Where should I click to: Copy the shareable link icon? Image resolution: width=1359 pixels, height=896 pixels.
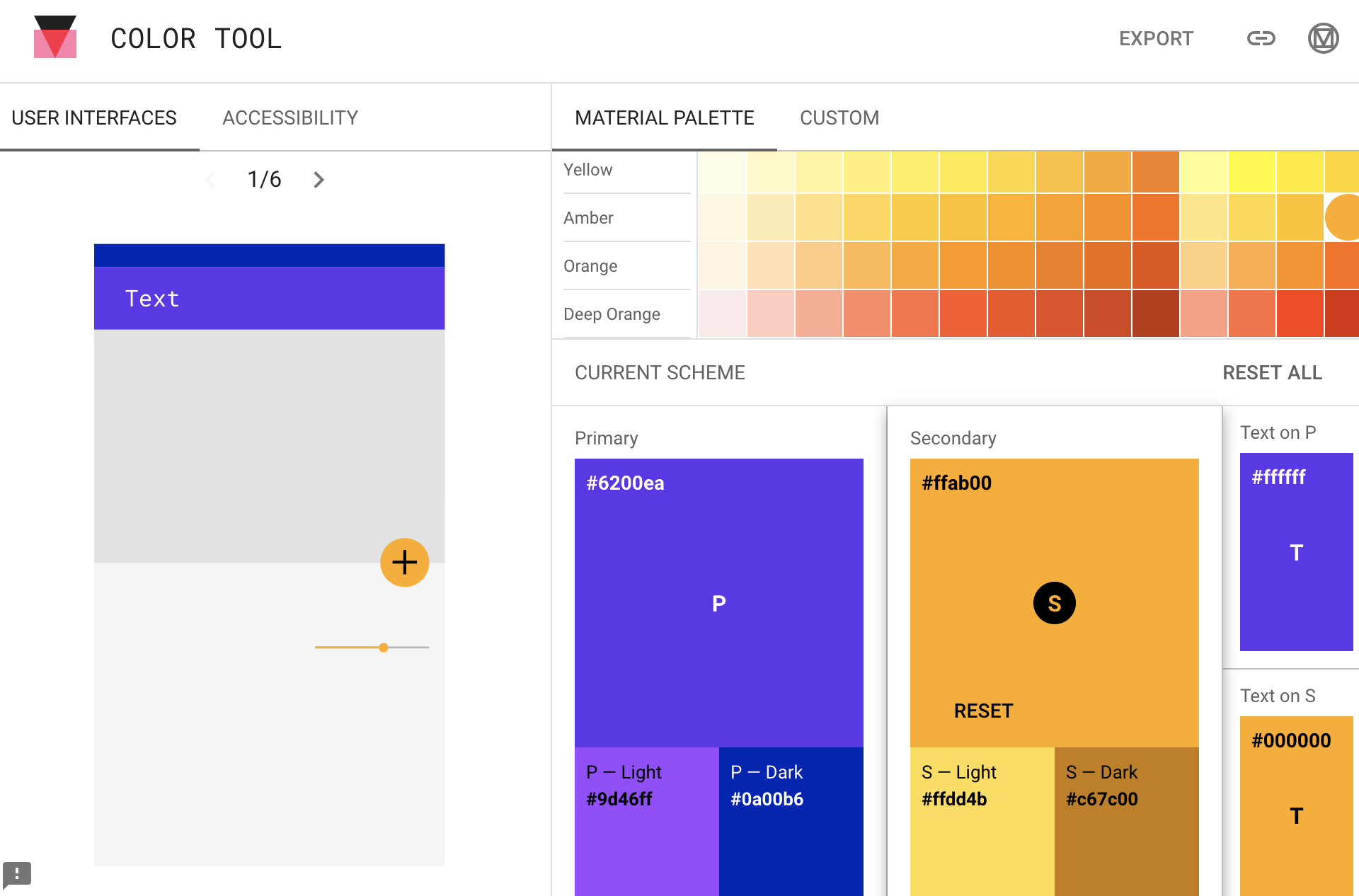tap(1261, 38)
